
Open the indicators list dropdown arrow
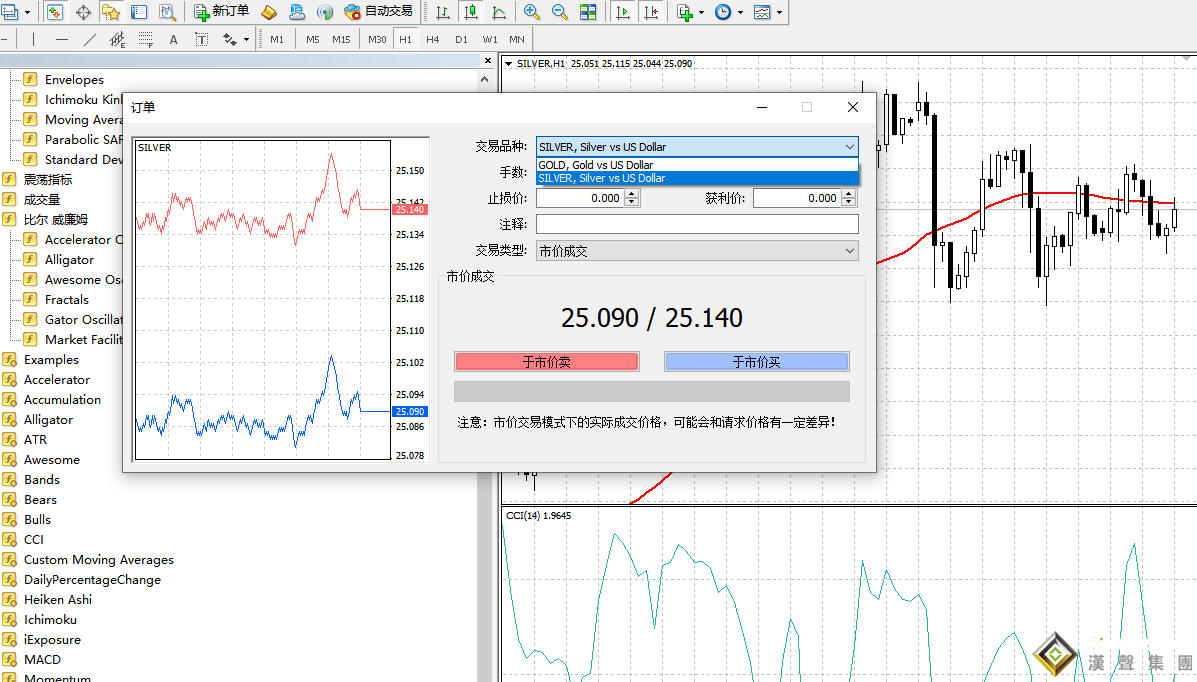coord(702,13)
